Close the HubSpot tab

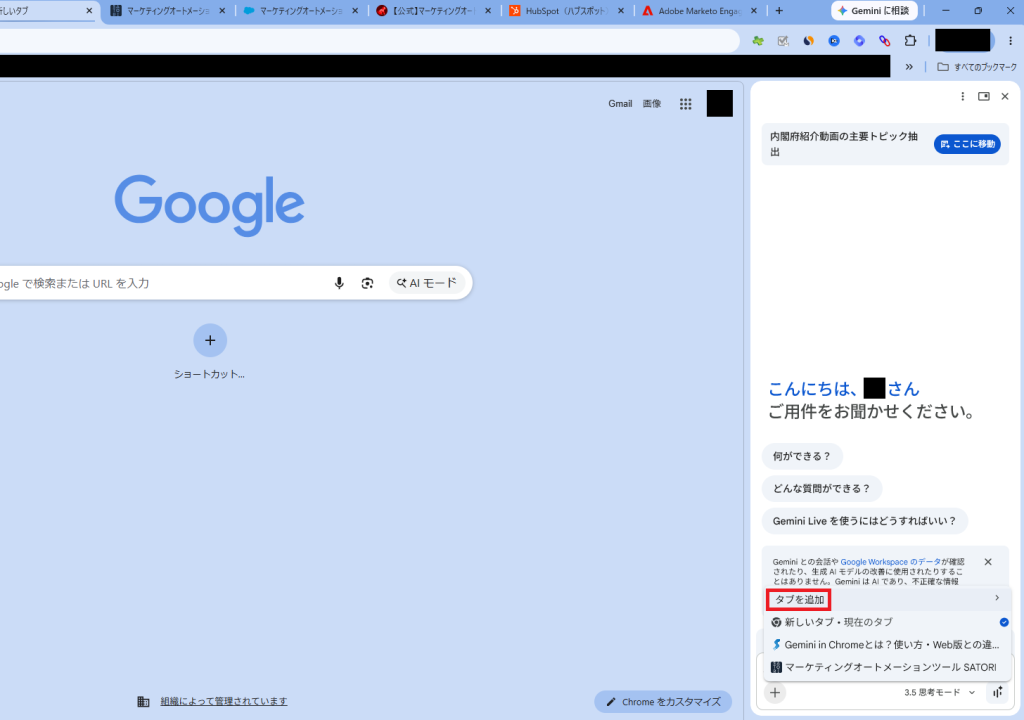click(x=621, y=10)
